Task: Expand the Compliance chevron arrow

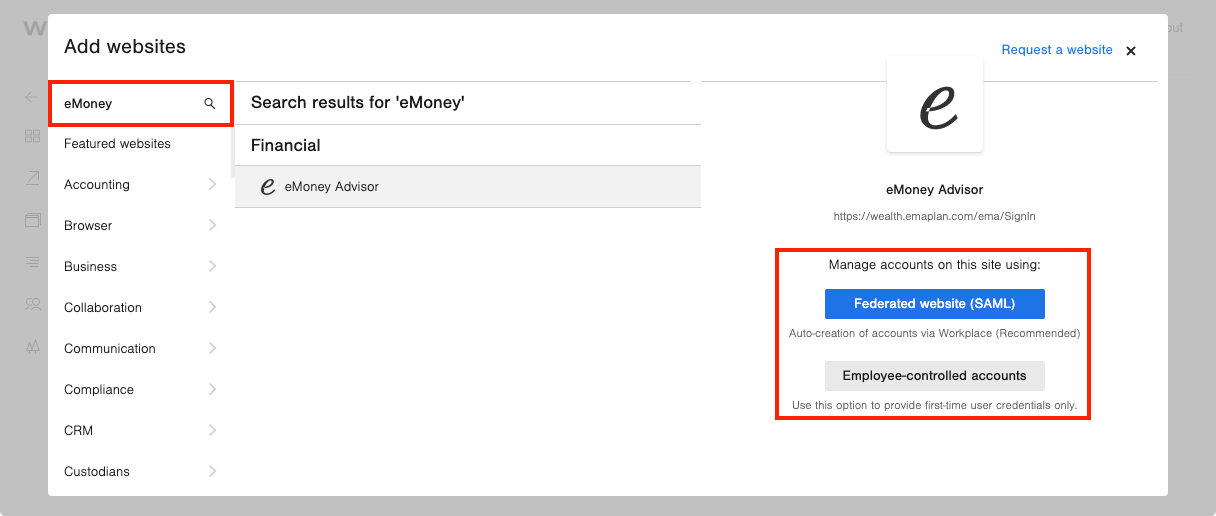Action: [212, 389]
